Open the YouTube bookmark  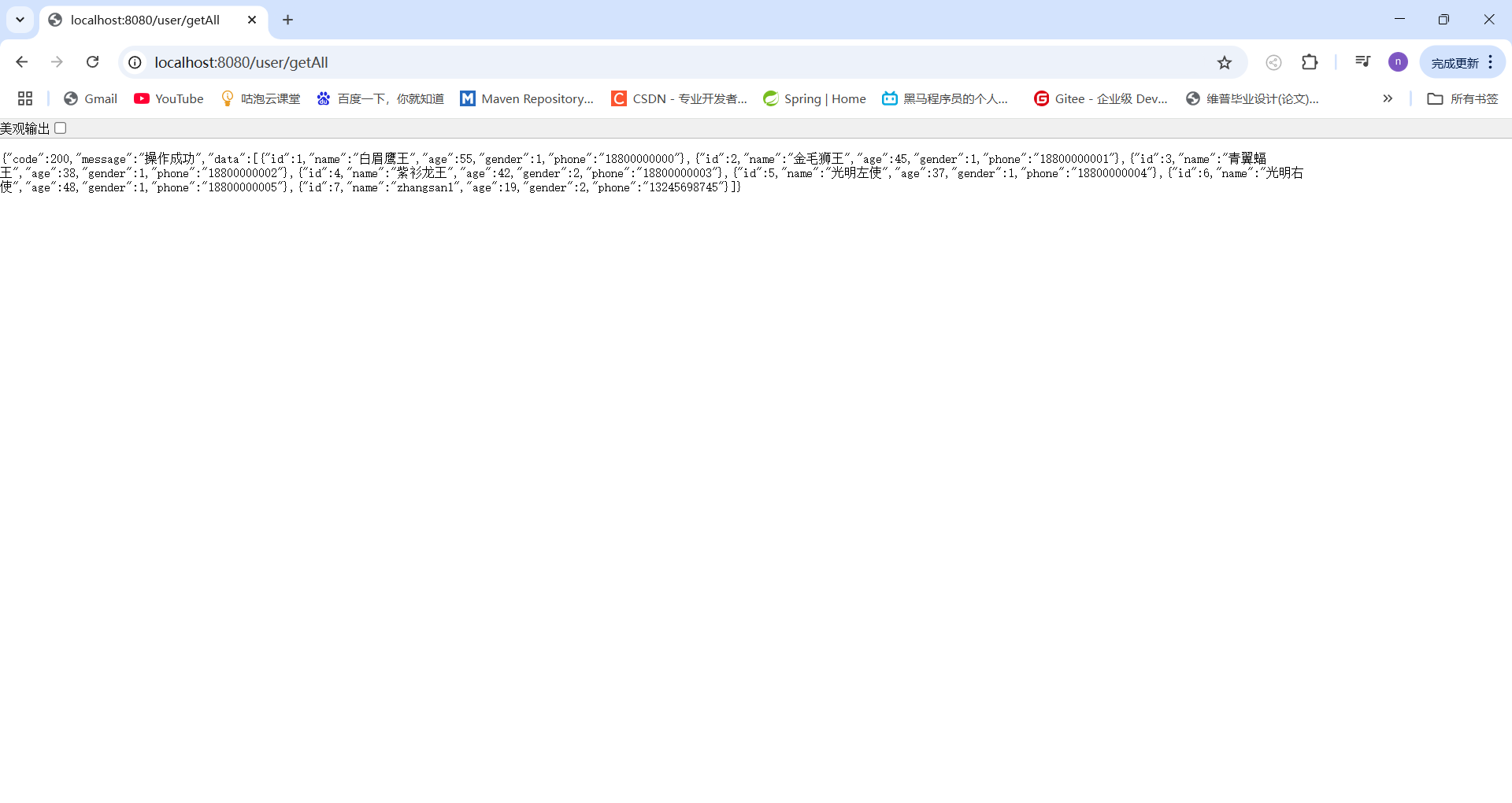pos(167,98)
